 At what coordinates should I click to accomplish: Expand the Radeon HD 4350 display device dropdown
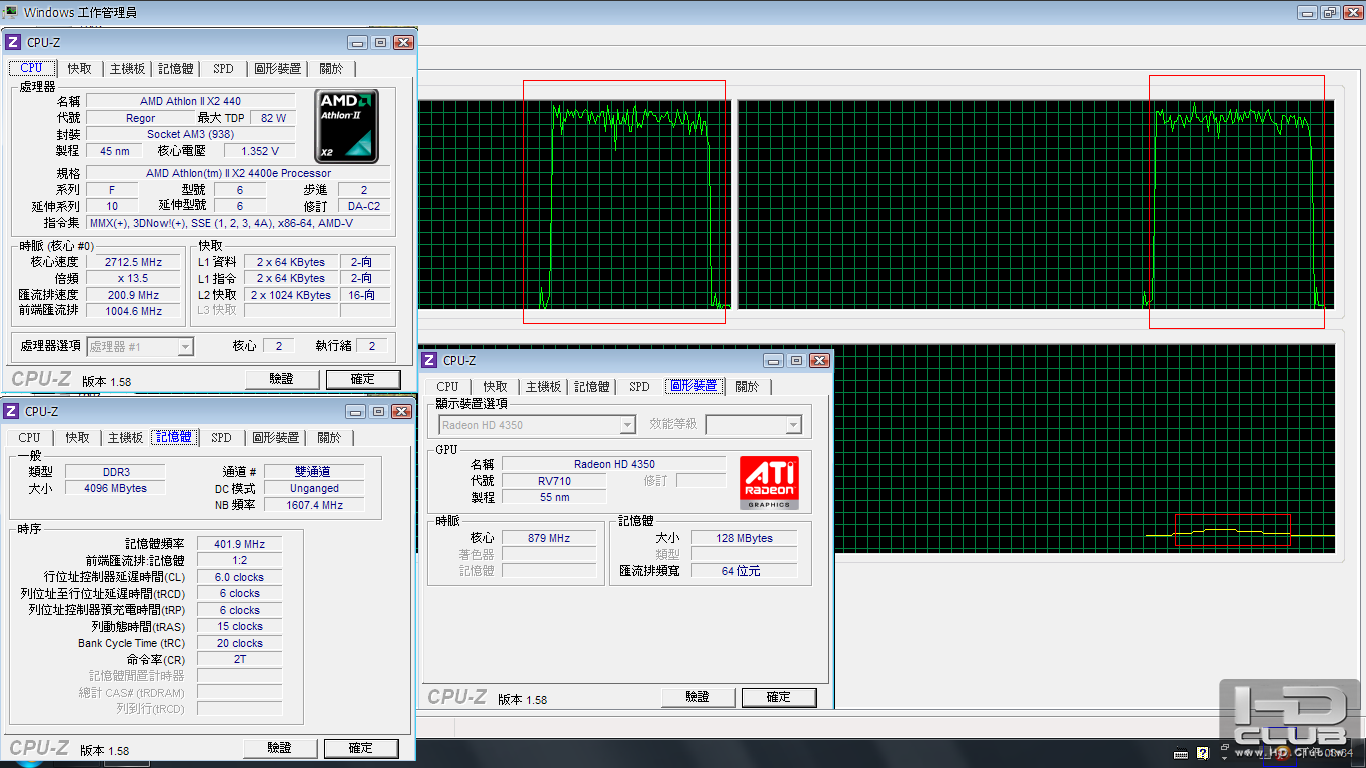tap(537, 425)
